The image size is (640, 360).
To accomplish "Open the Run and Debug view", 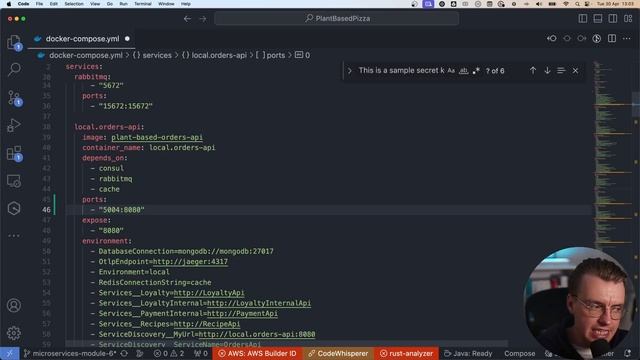I will point(14,125).
